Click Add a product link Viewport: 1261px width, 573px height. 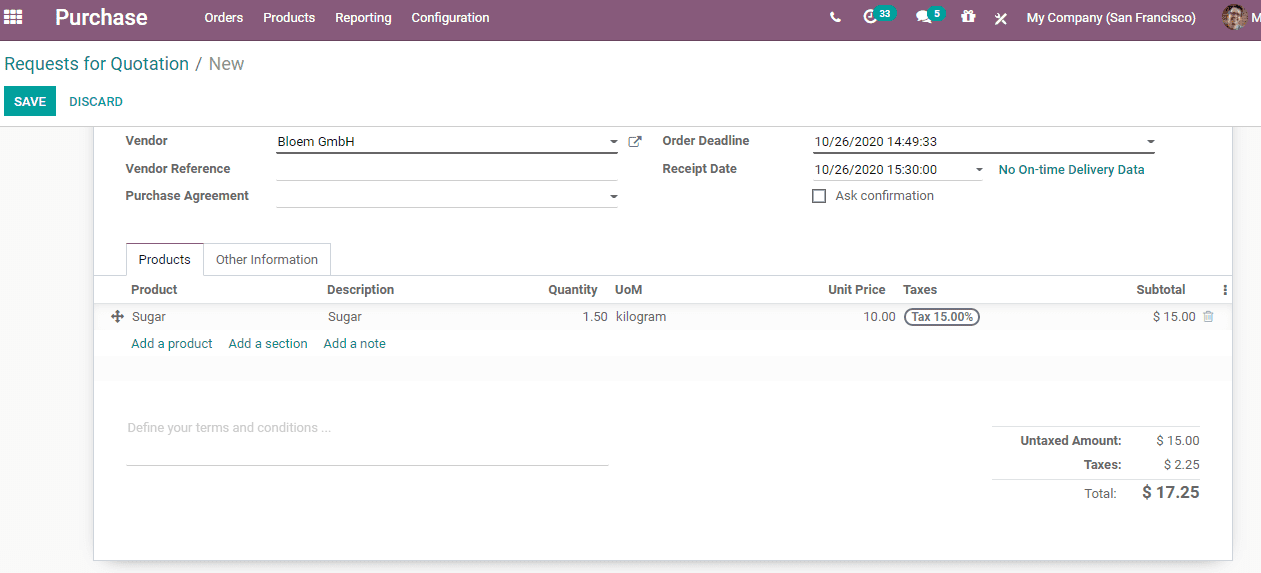(x=172, y=343)
